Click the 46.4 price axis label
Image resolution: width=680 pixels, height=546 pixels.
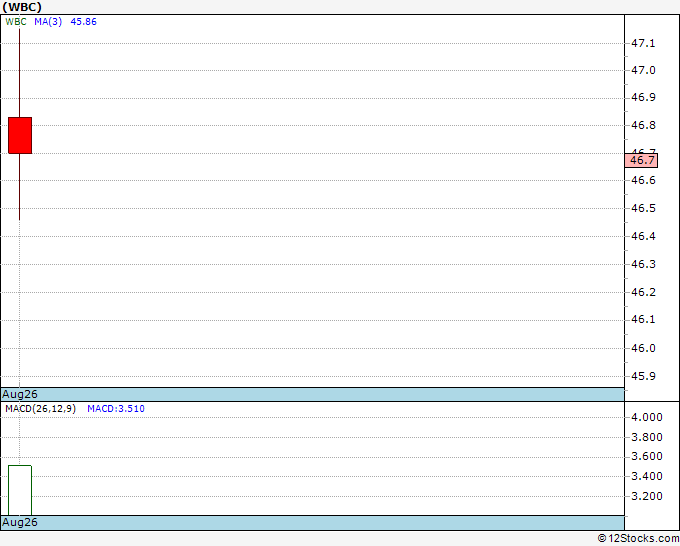643,236
